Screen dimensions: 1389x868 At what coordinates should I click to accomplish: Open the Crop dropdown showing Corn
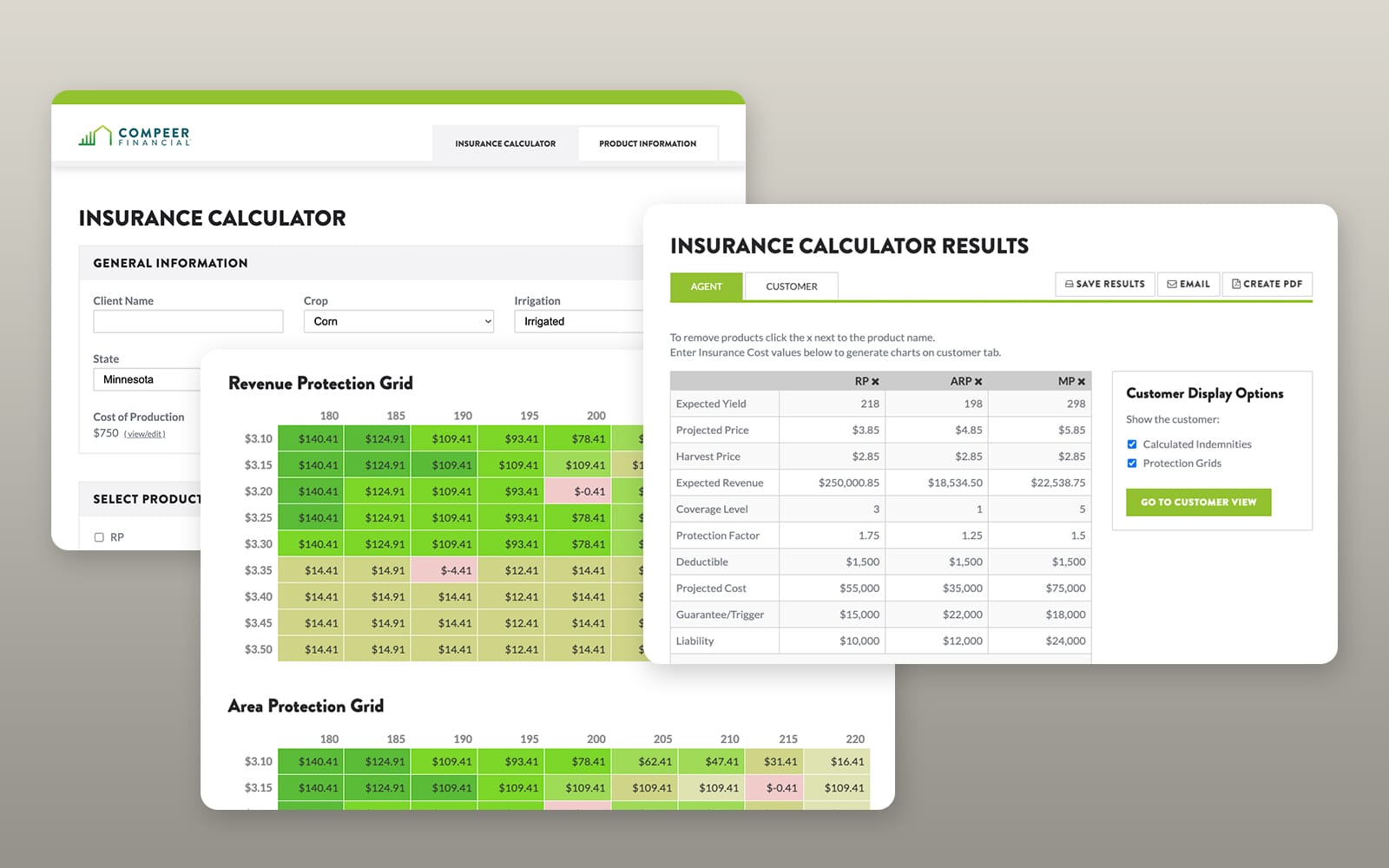pos(398,321)
